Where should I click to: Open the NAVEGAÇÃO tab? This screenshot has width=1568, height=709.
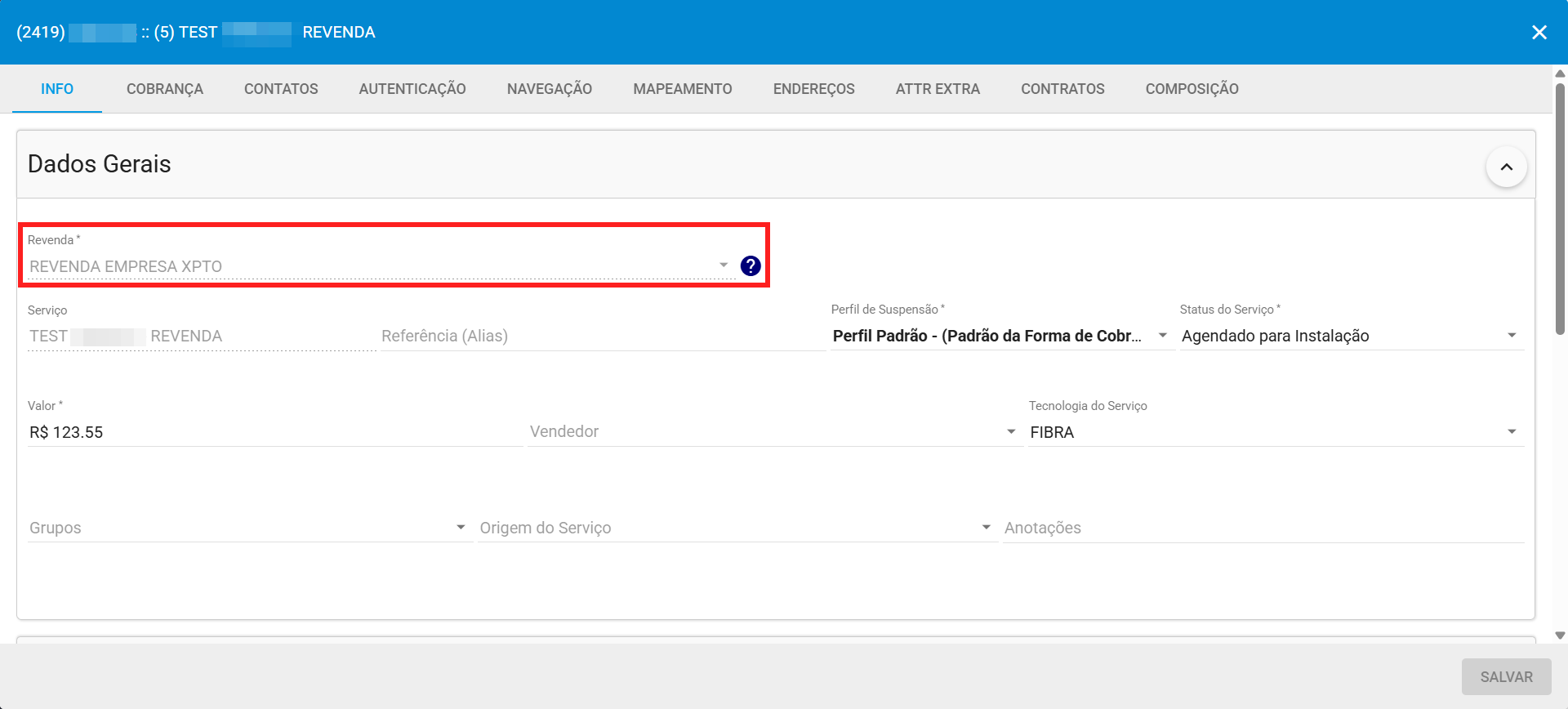tap(550, 89)
